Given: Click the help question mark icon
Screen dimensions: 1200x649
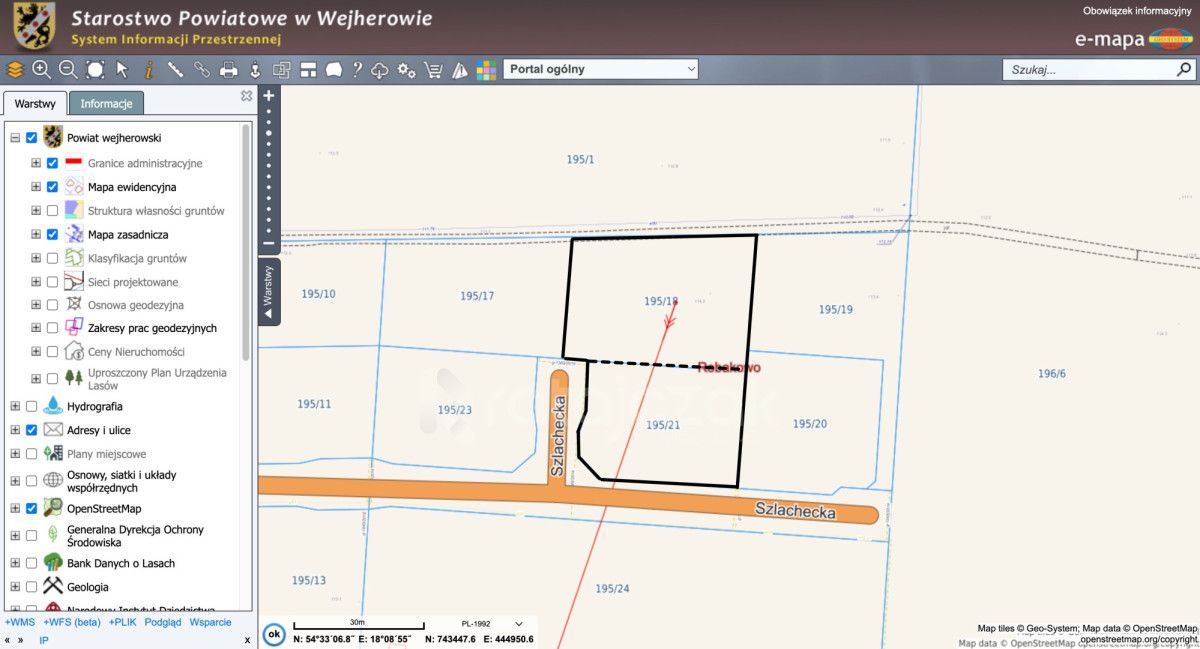Looking at the screenshot, I should 356,70.
